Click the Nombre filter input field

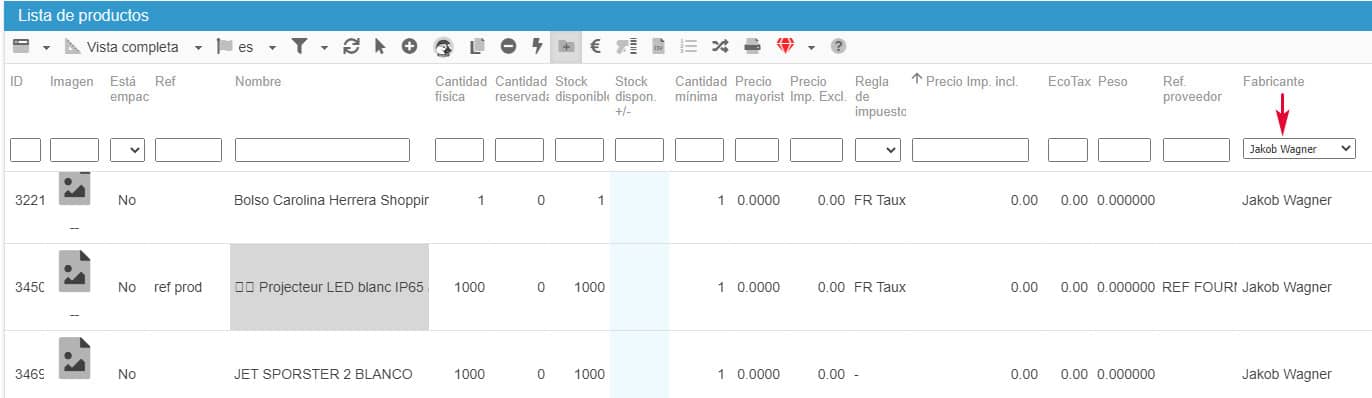pyautogui.click(x=322, y=150)
